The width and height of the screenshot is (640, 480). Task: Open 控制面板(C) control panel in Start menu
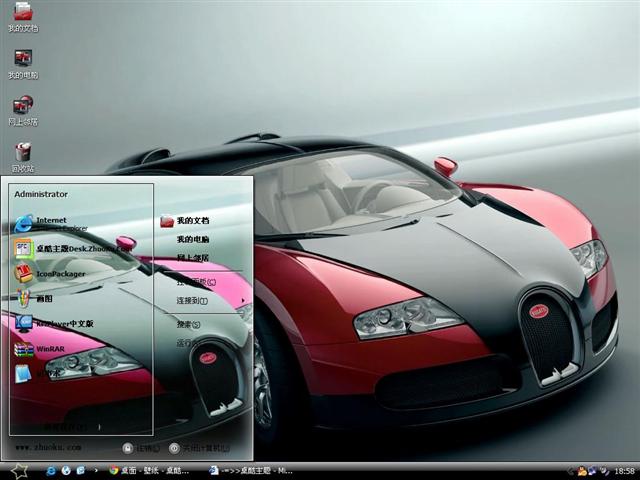click(196, 282)
